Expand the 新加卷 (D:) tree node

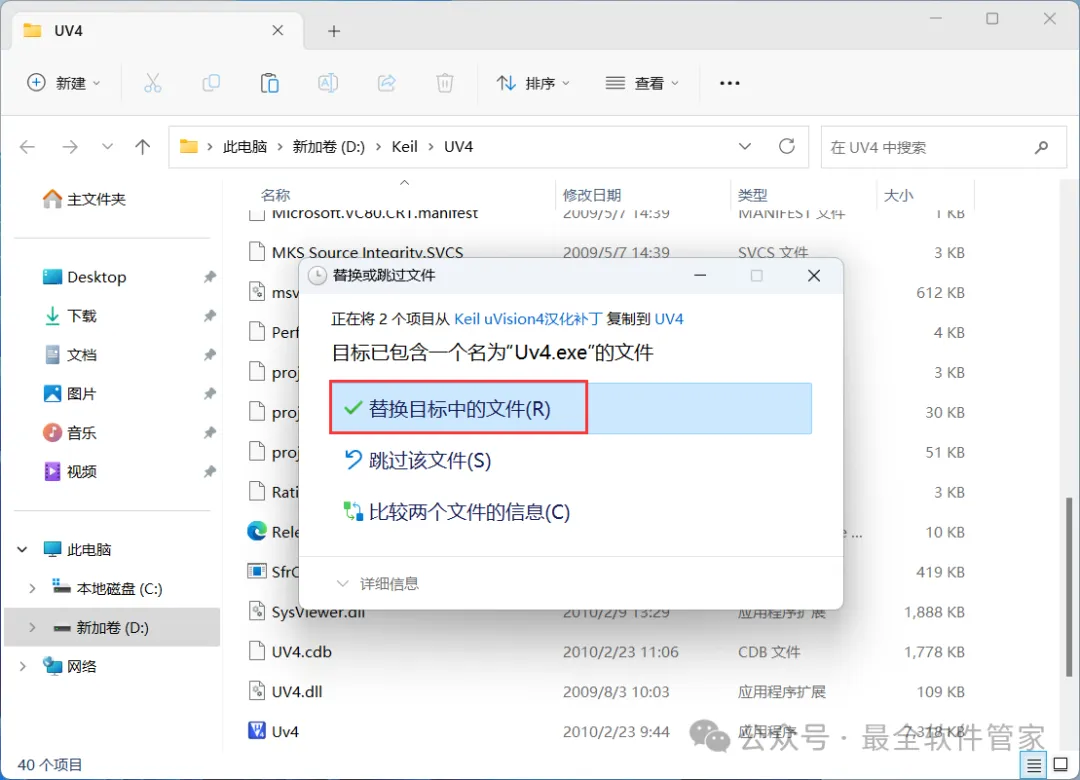[x=32, y=628]
